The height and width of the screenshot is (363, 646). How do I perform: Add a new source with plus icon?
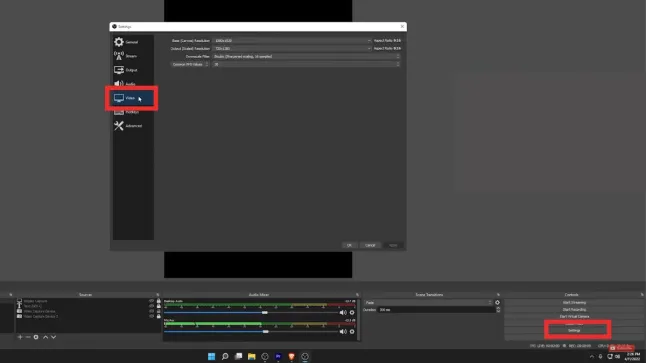20,337
